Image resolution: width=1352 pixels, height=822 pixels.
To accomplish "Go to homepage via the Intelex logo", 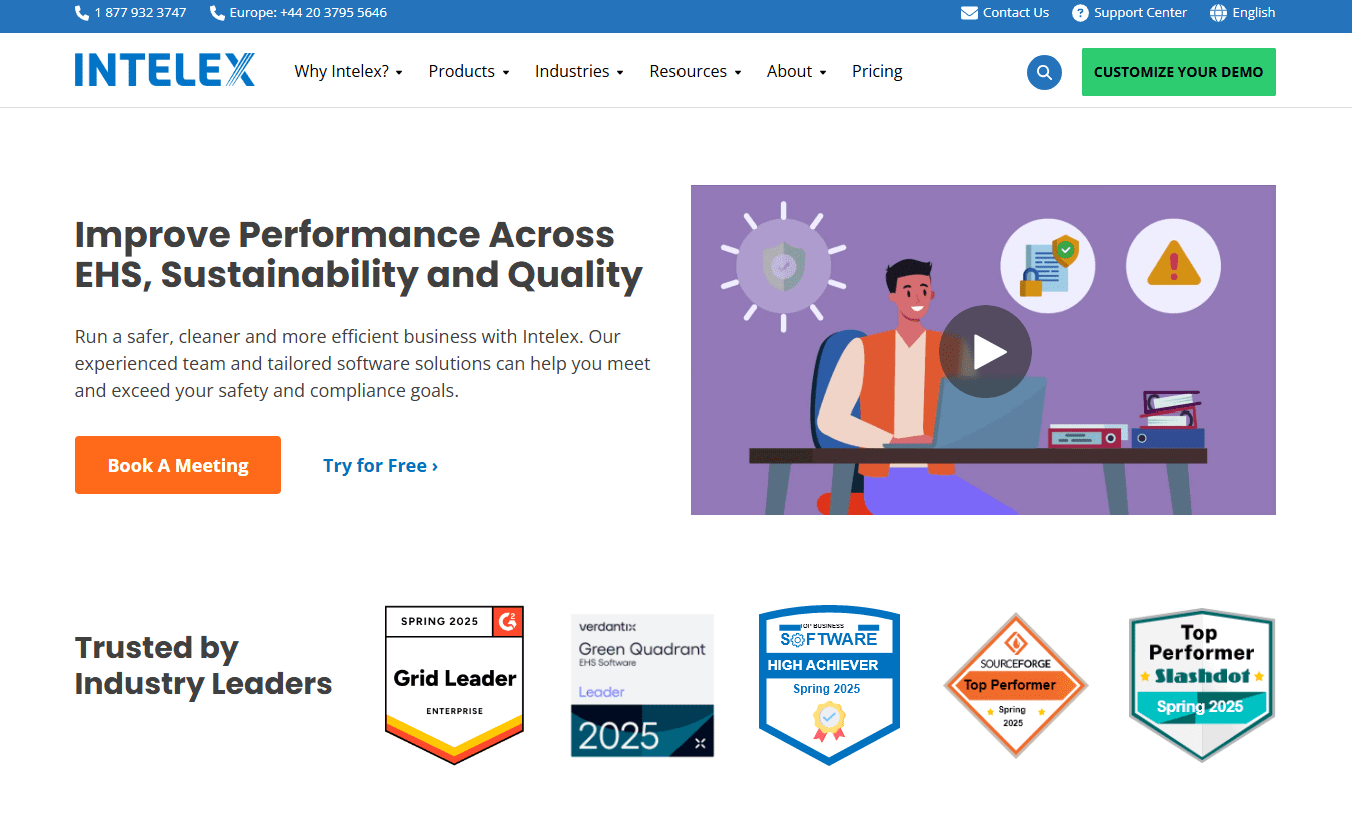I will point(165,70).
